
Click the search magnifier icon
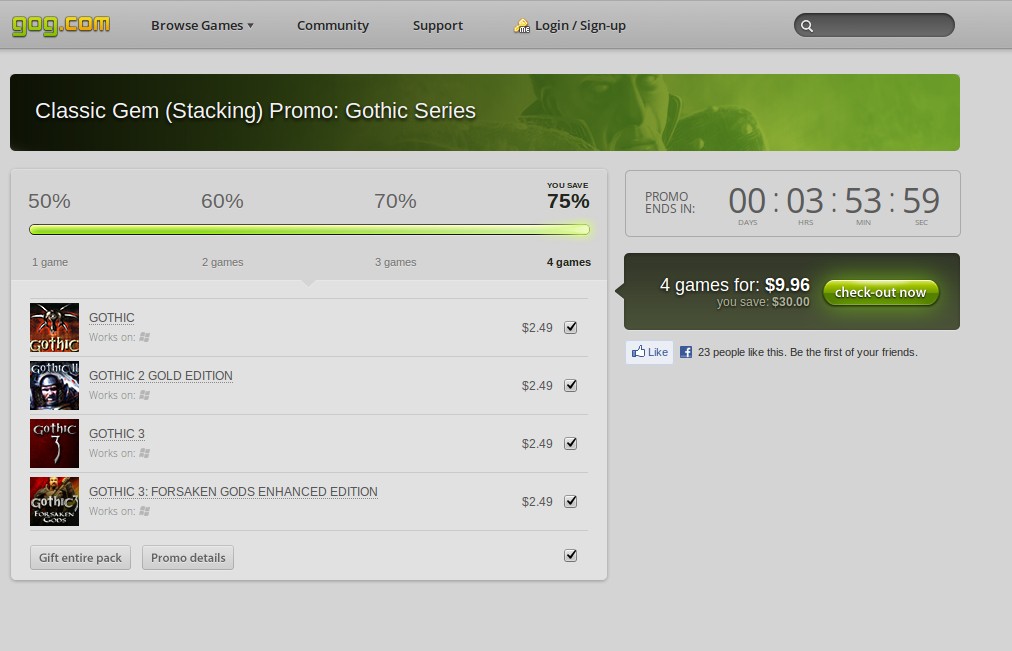(807, 26)
